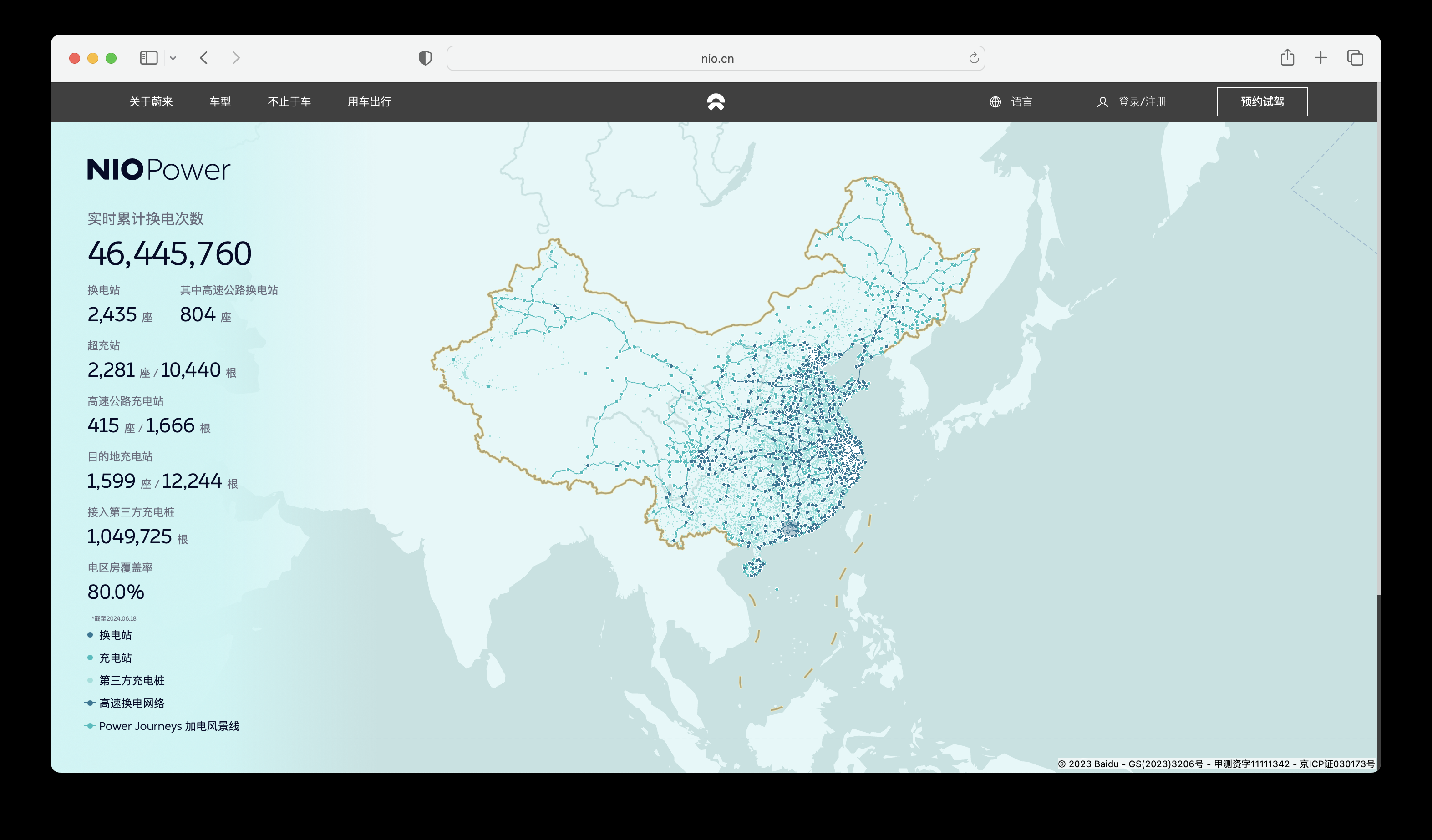Toggle the 第三方充电桩 legend item
Screen dimensions: 1432x840
126,680
